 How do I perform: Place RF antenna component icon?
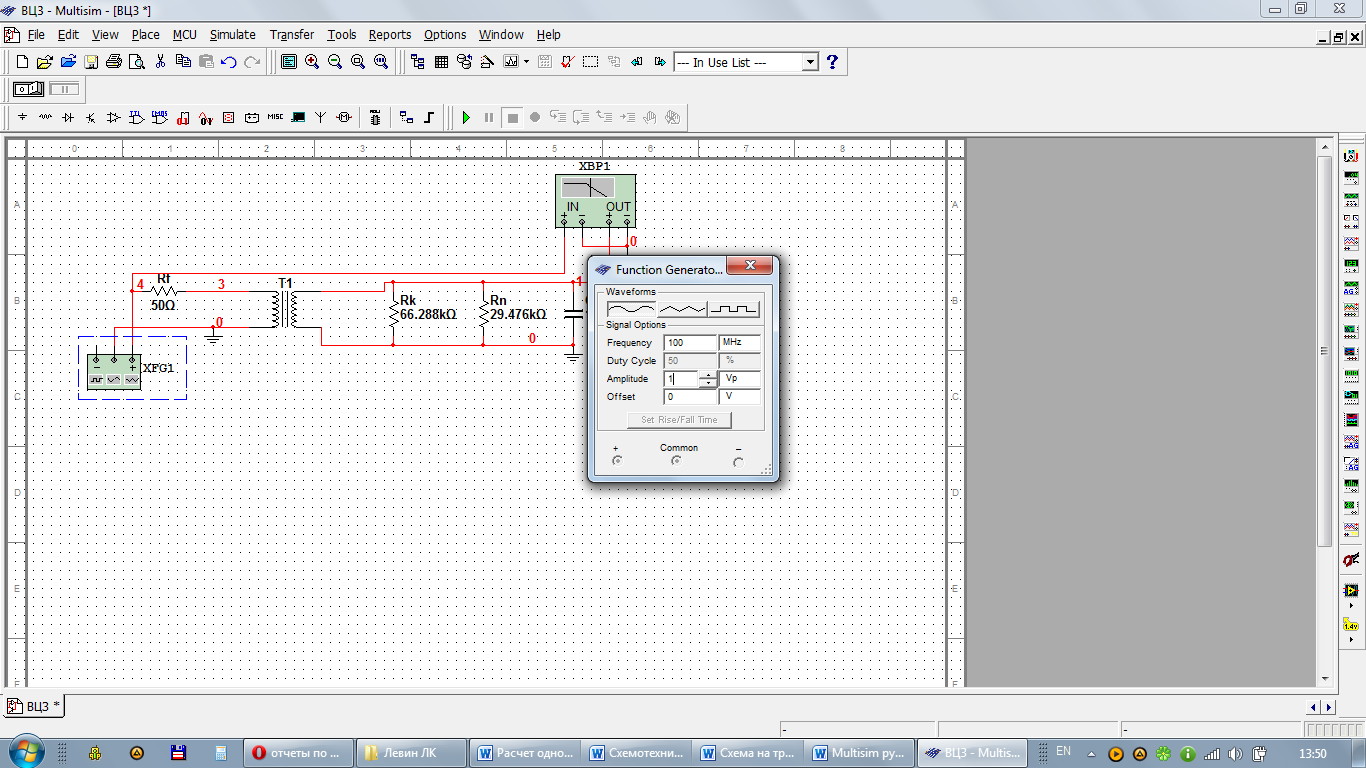[x=321, y=117]
